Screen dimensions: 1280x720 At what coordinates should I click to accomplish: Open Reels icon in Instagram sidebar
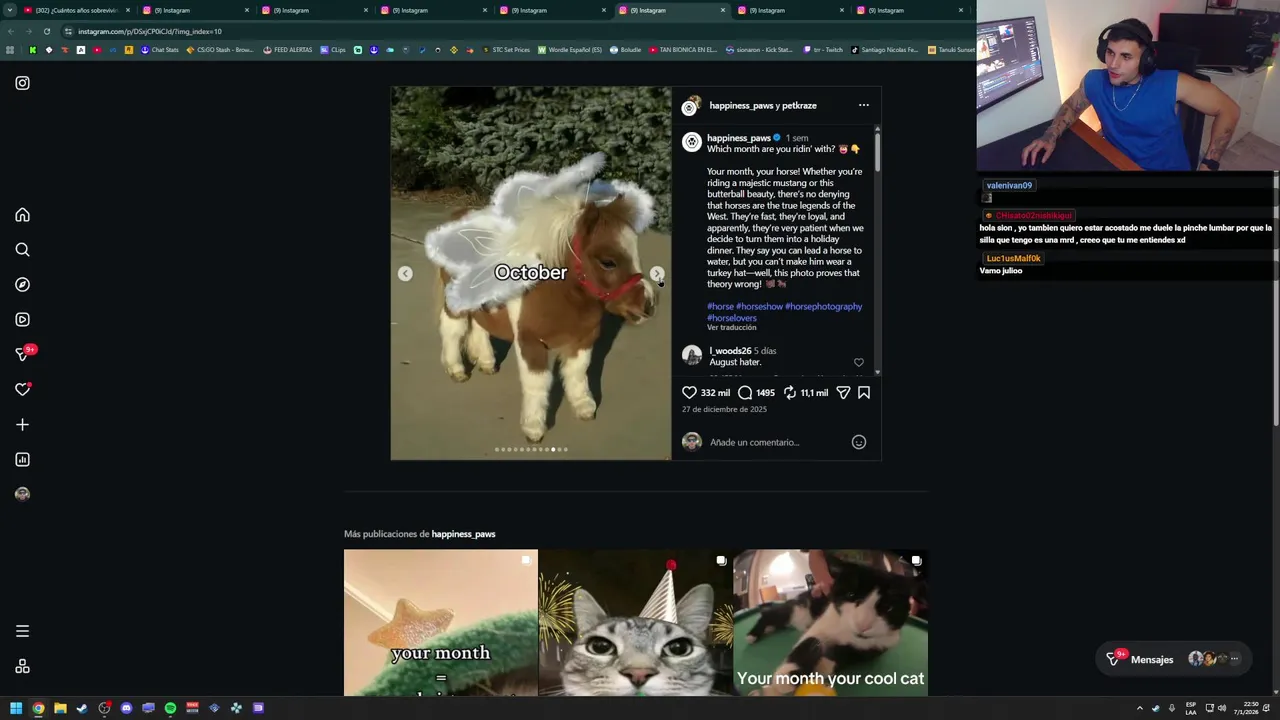tap(22, 320)
